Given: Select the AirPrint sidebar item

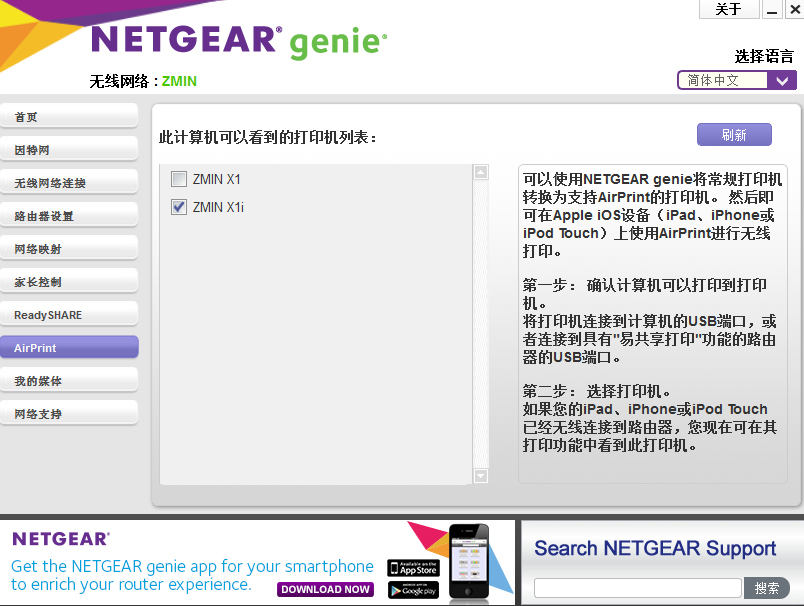Looking at the screenshot, I should pyautogui.click(x=69, y=348).
